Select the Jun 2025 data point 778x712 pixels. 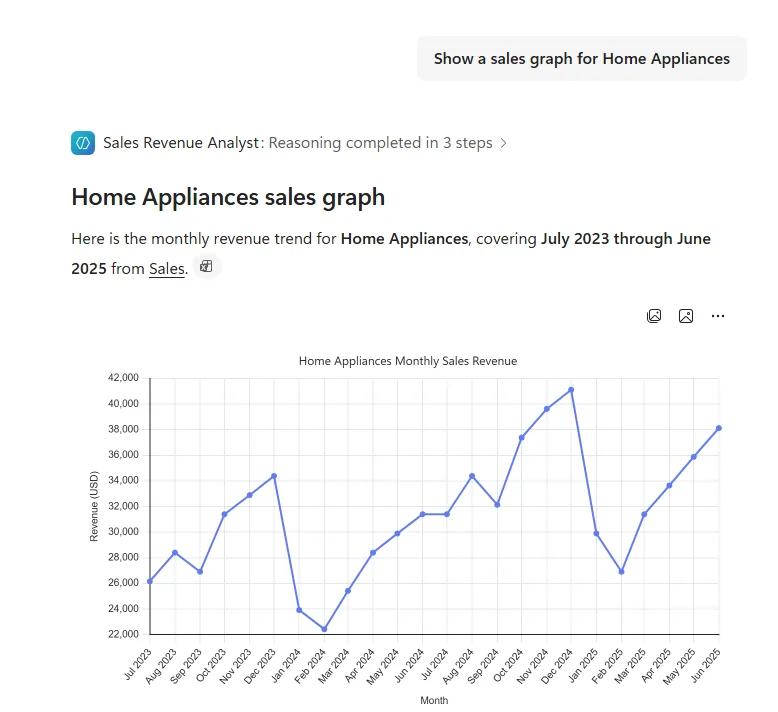click(718, 428)
